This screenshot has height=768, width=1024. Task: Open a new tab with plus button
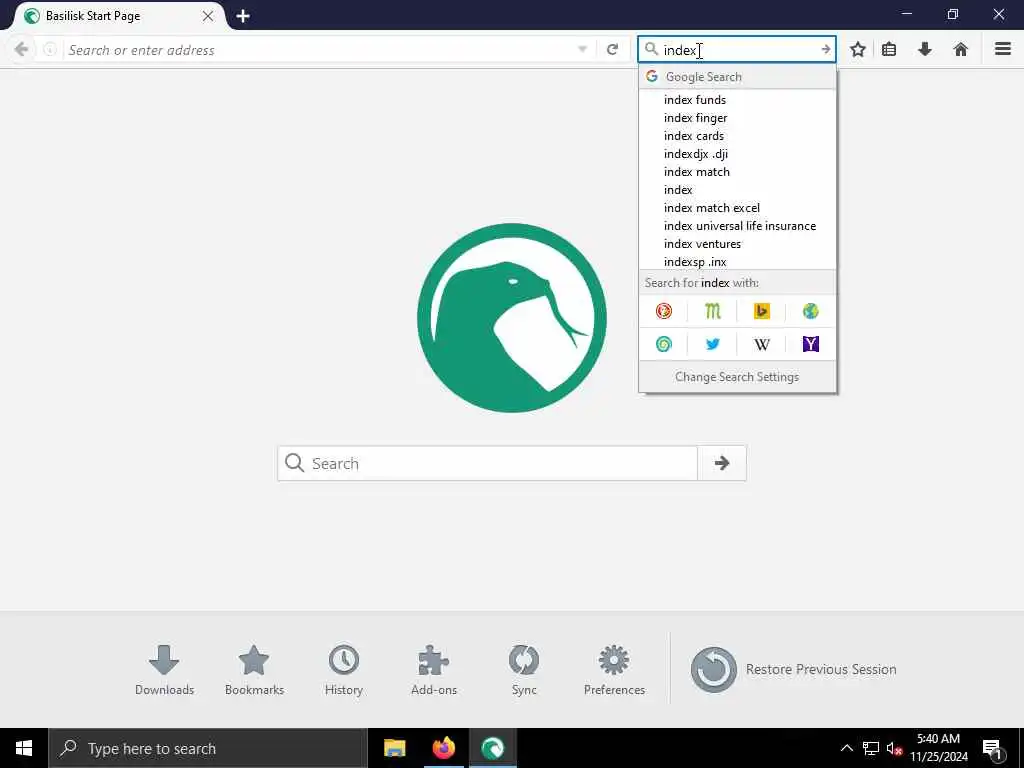[x=243, y=16]
